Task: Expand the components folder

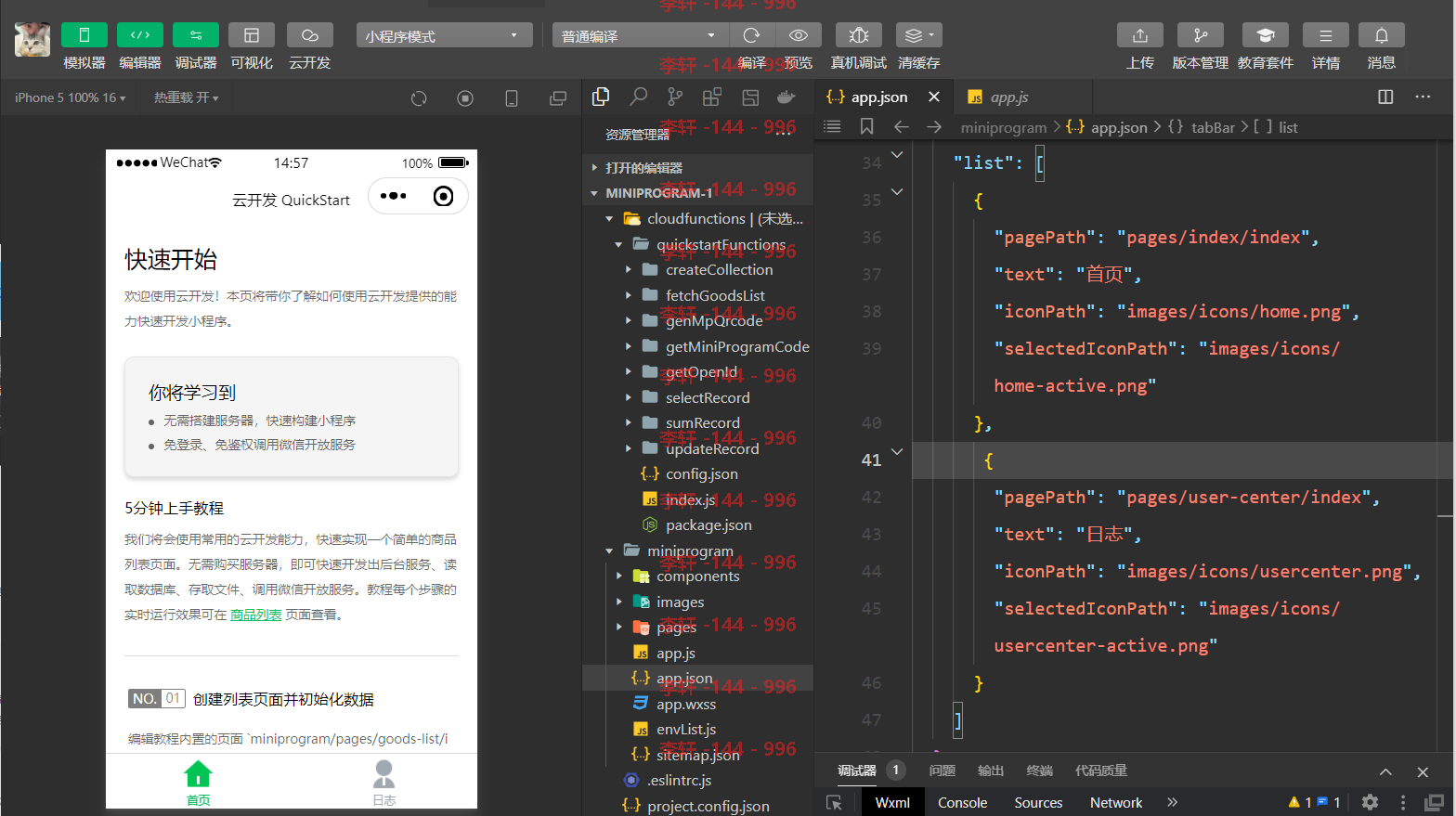Action: [x=697, y=576]
